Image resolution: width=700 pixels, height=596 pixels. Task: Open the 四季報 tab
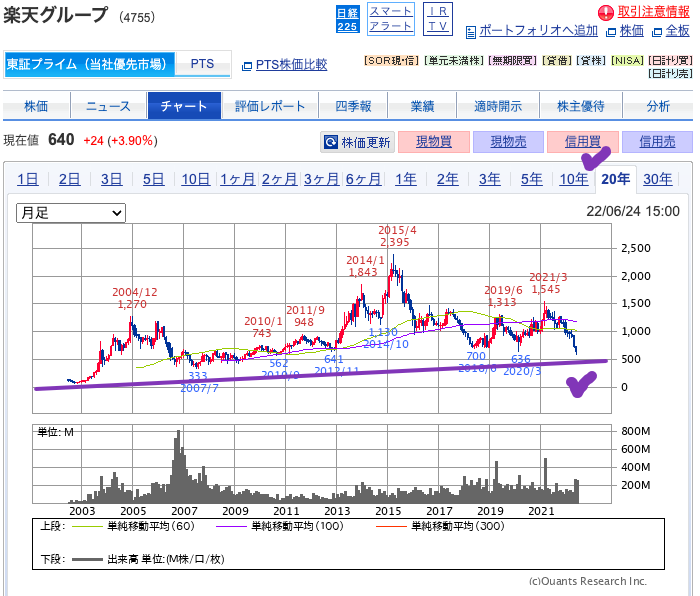353,106
